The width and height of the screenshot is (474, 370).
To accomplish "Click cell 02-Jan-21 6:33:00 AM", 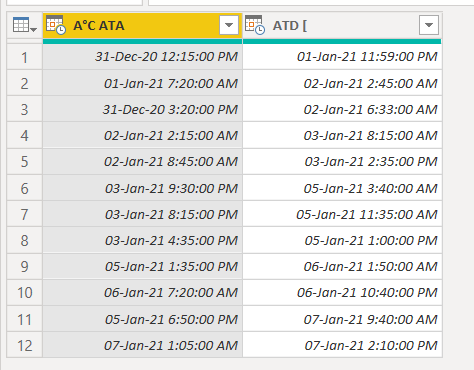I will point(342,109).
